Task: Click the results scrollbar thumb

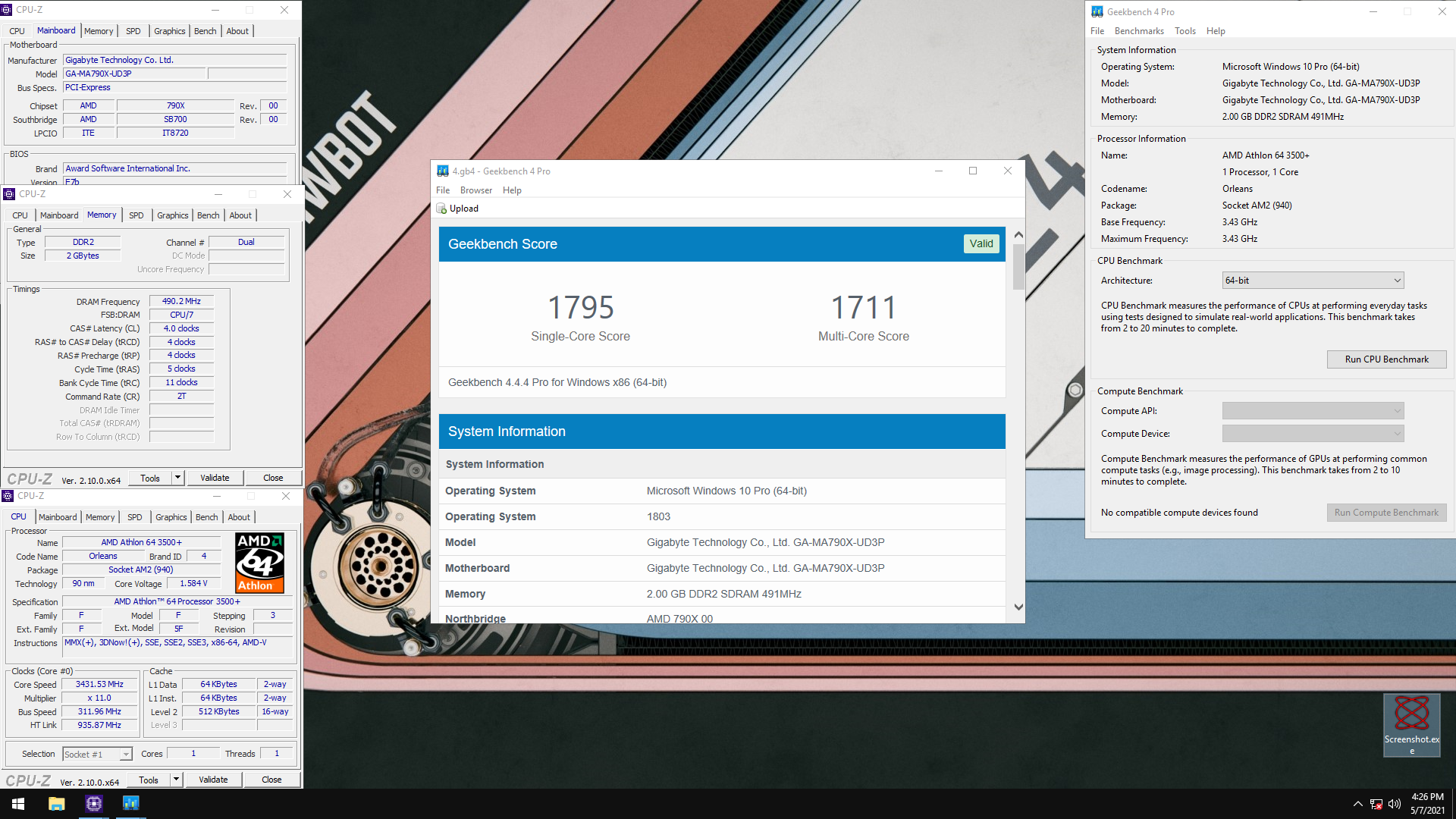Action: (x=1018, y=266)
